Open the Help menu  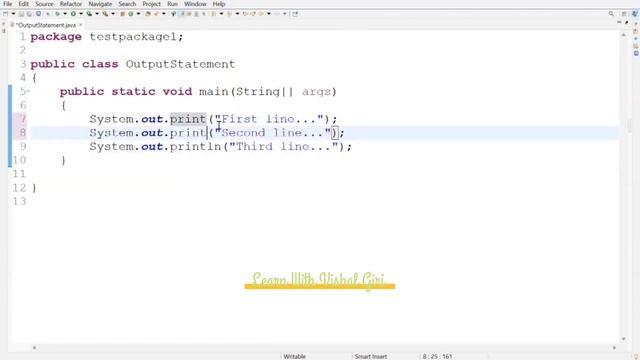click(219, 4)
